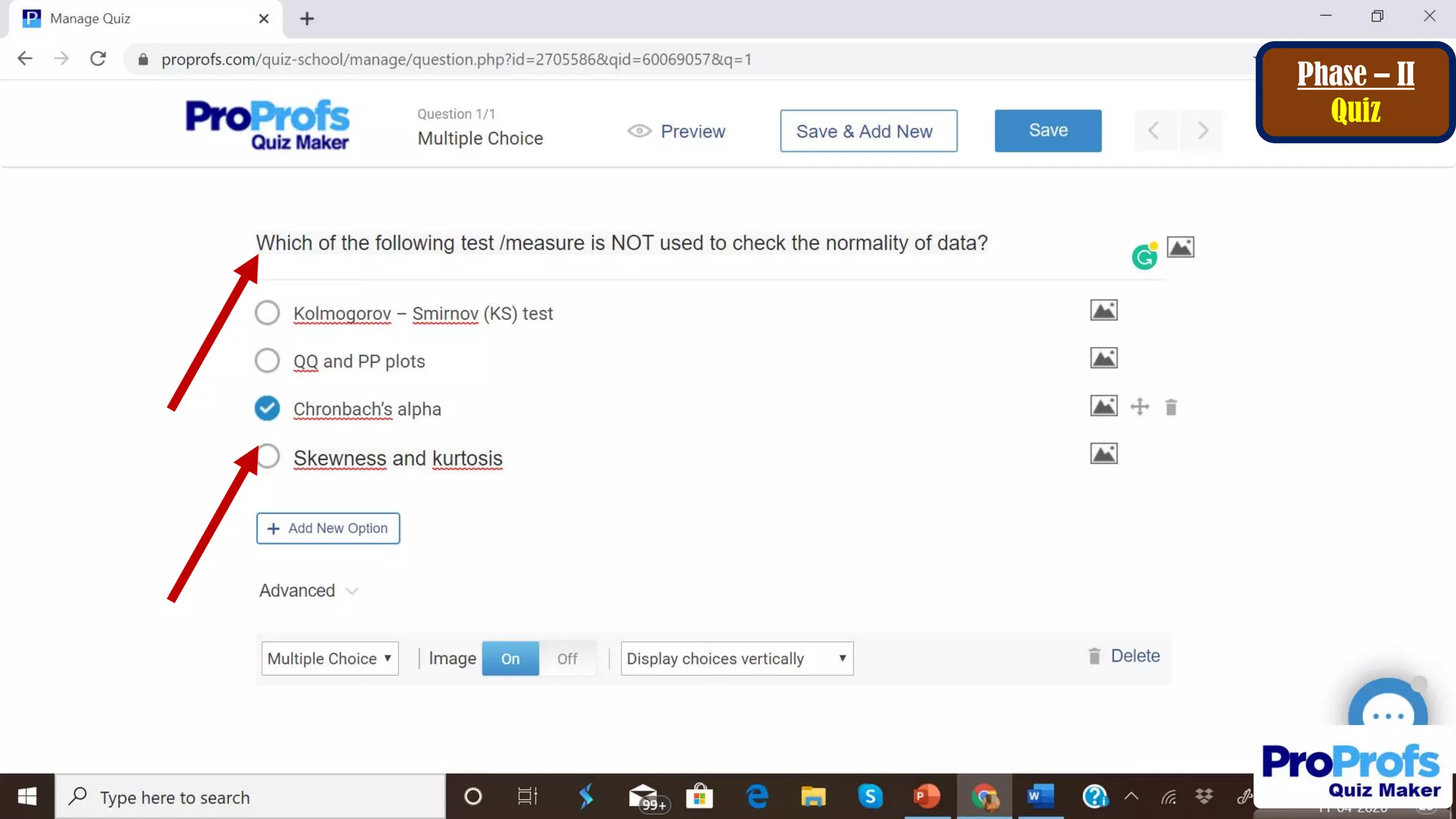Viewport: 1456px width, 819px height.
Task: Click the Windows taskbar search box
Action: (x=250, y=797)
